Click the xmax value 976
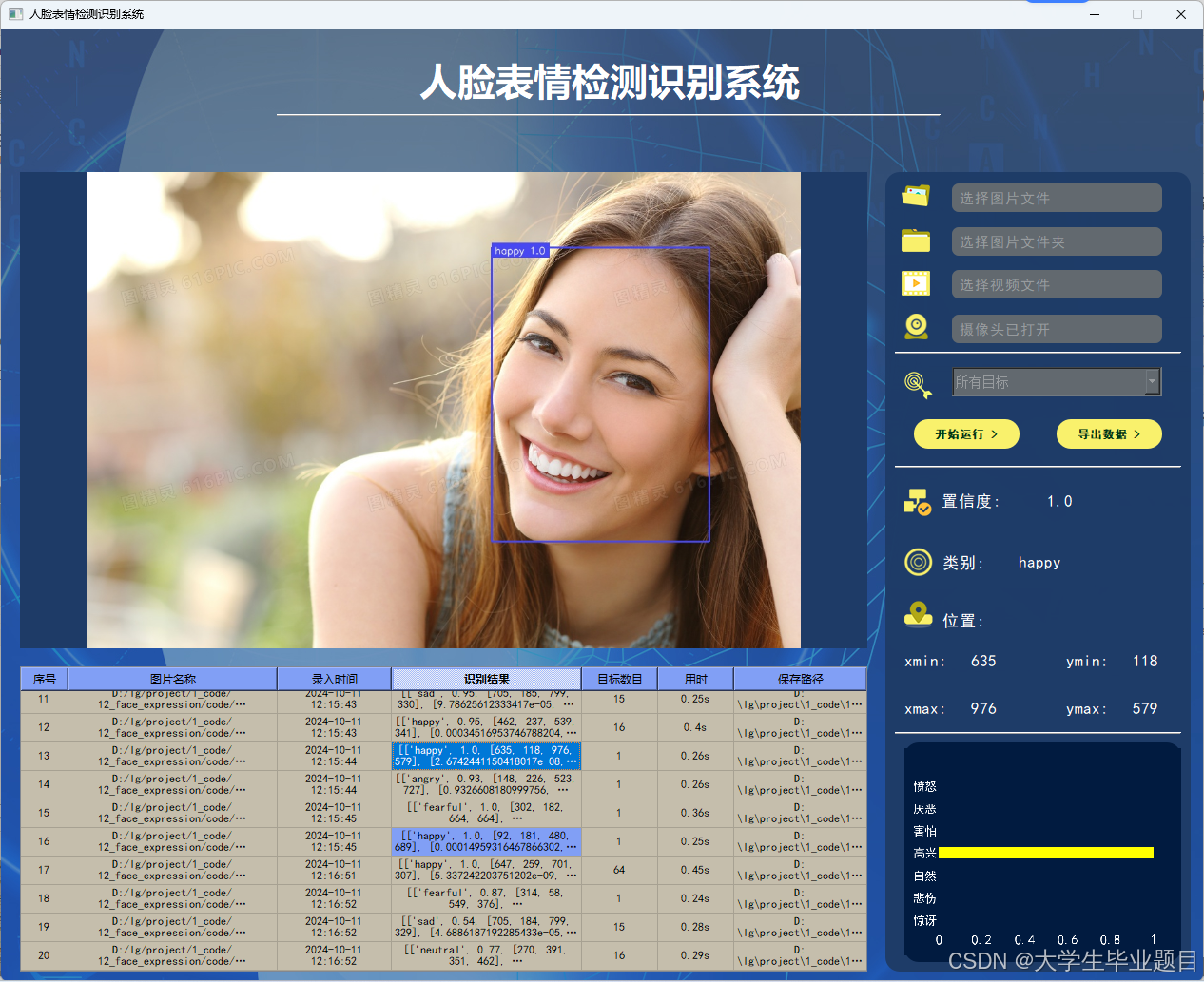 983,708
